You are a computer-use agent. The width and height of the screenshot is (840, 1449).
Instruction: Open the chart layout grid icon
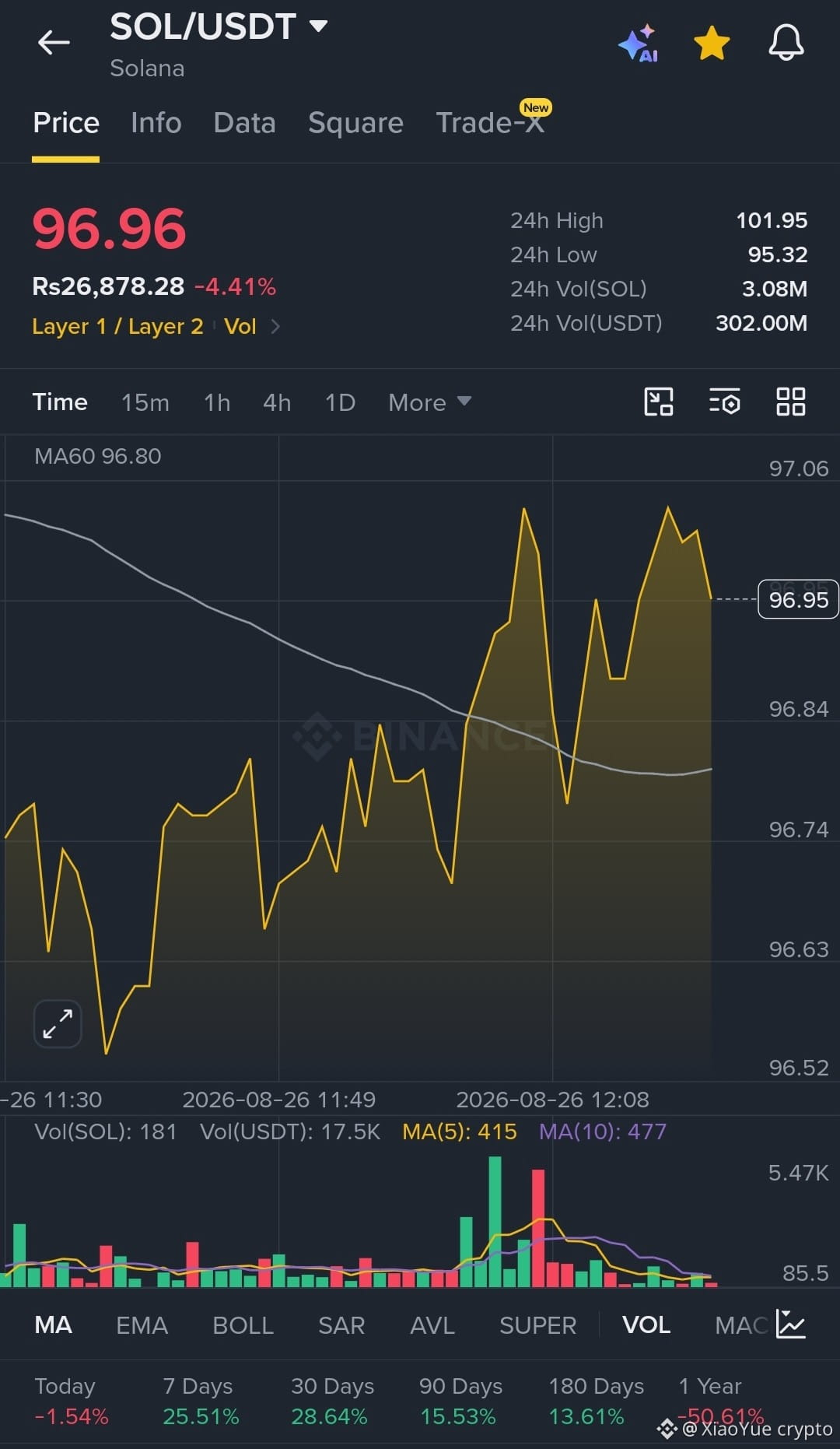tap(791, 402)
